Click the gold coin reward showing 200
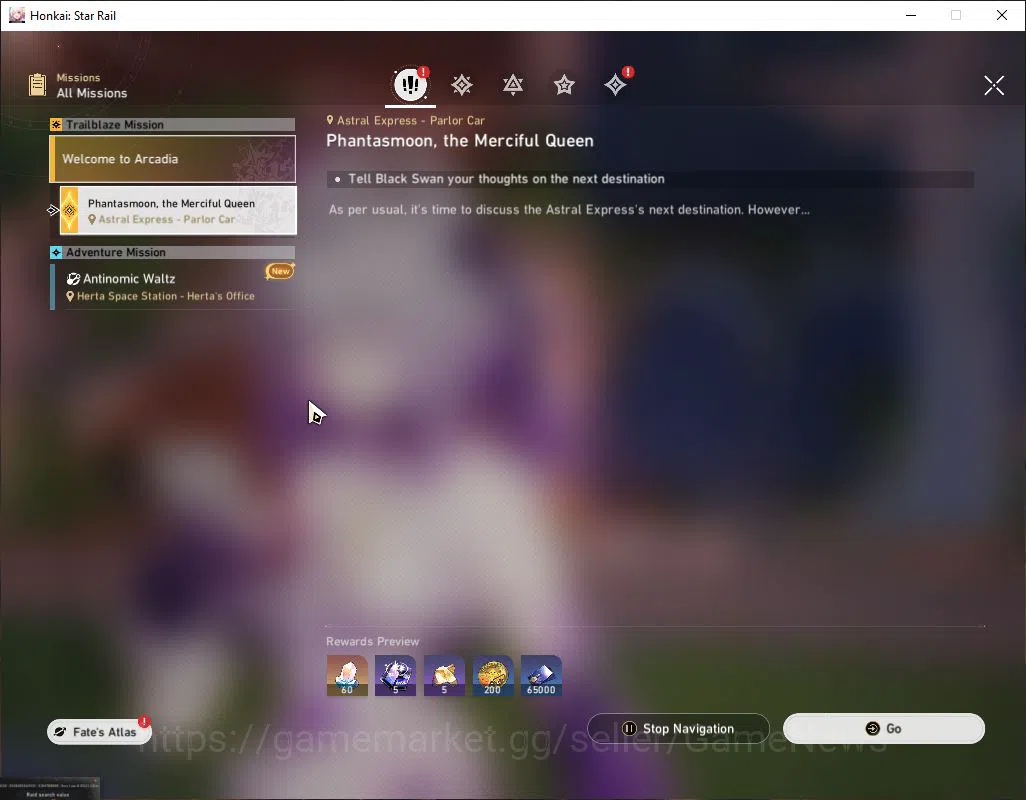This screenshot has height=800, width=1026. (x=493, y=676)
